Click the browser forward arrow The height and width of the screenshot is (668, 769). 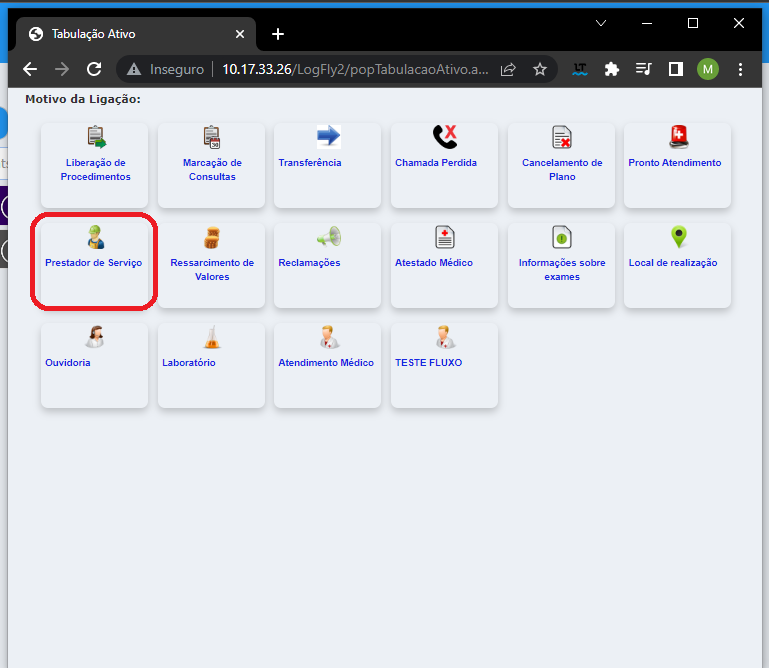62,69
